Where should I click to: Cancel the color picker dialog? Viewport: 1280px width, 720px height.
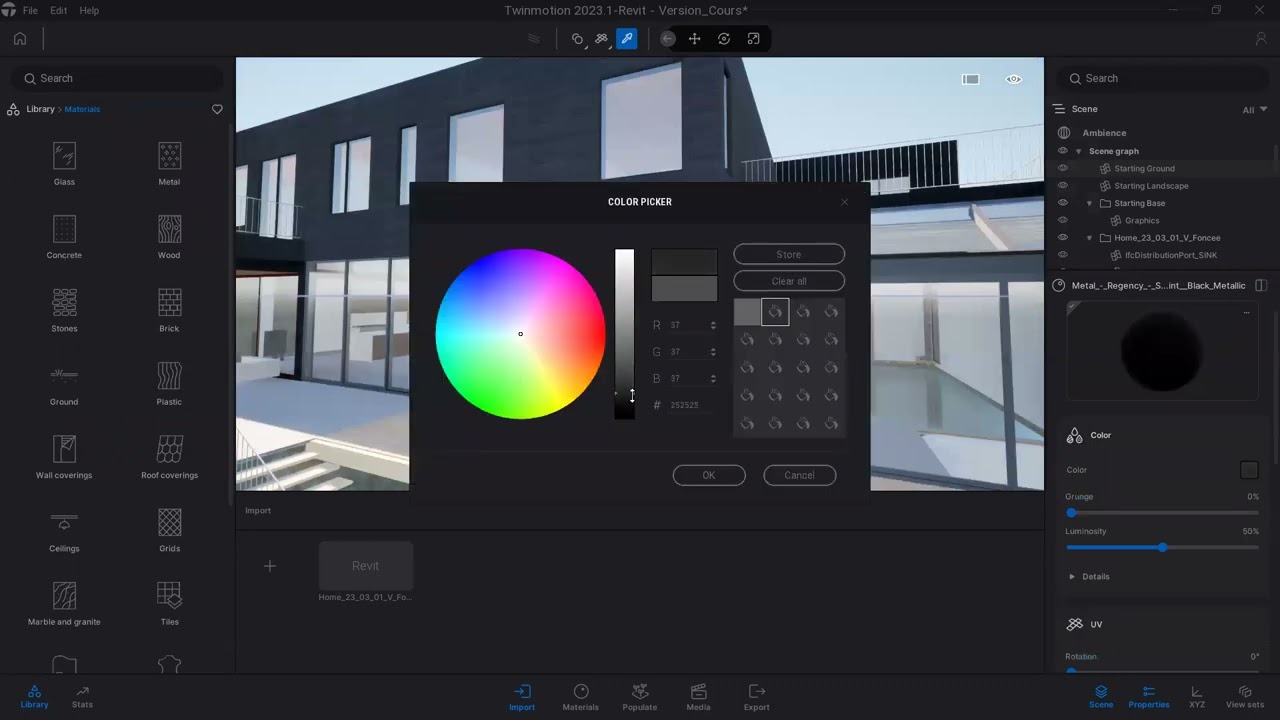(799, 475)
